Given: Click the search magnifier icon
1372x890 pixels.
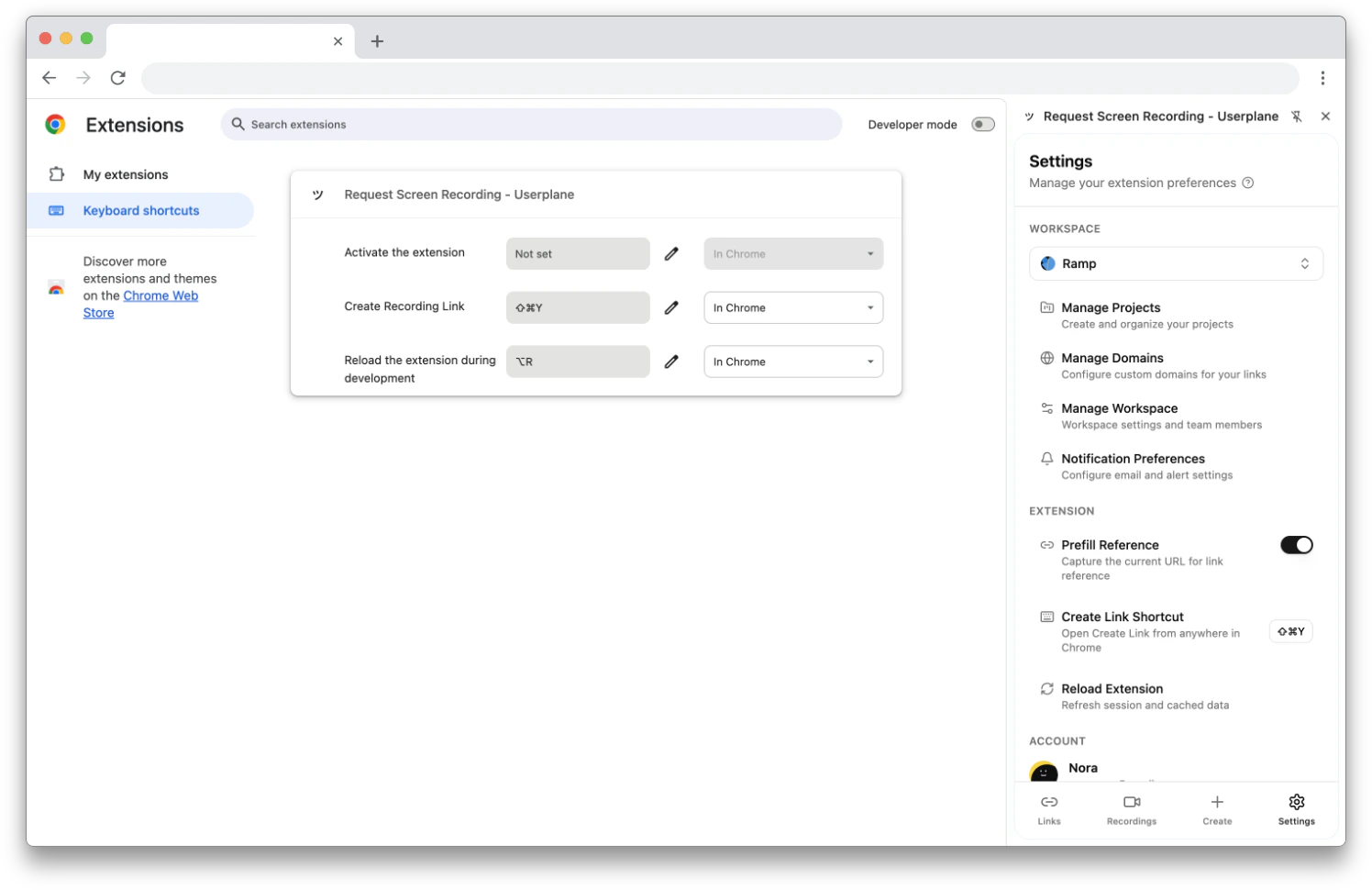Looking at the screenshot, I should [238, 124].
